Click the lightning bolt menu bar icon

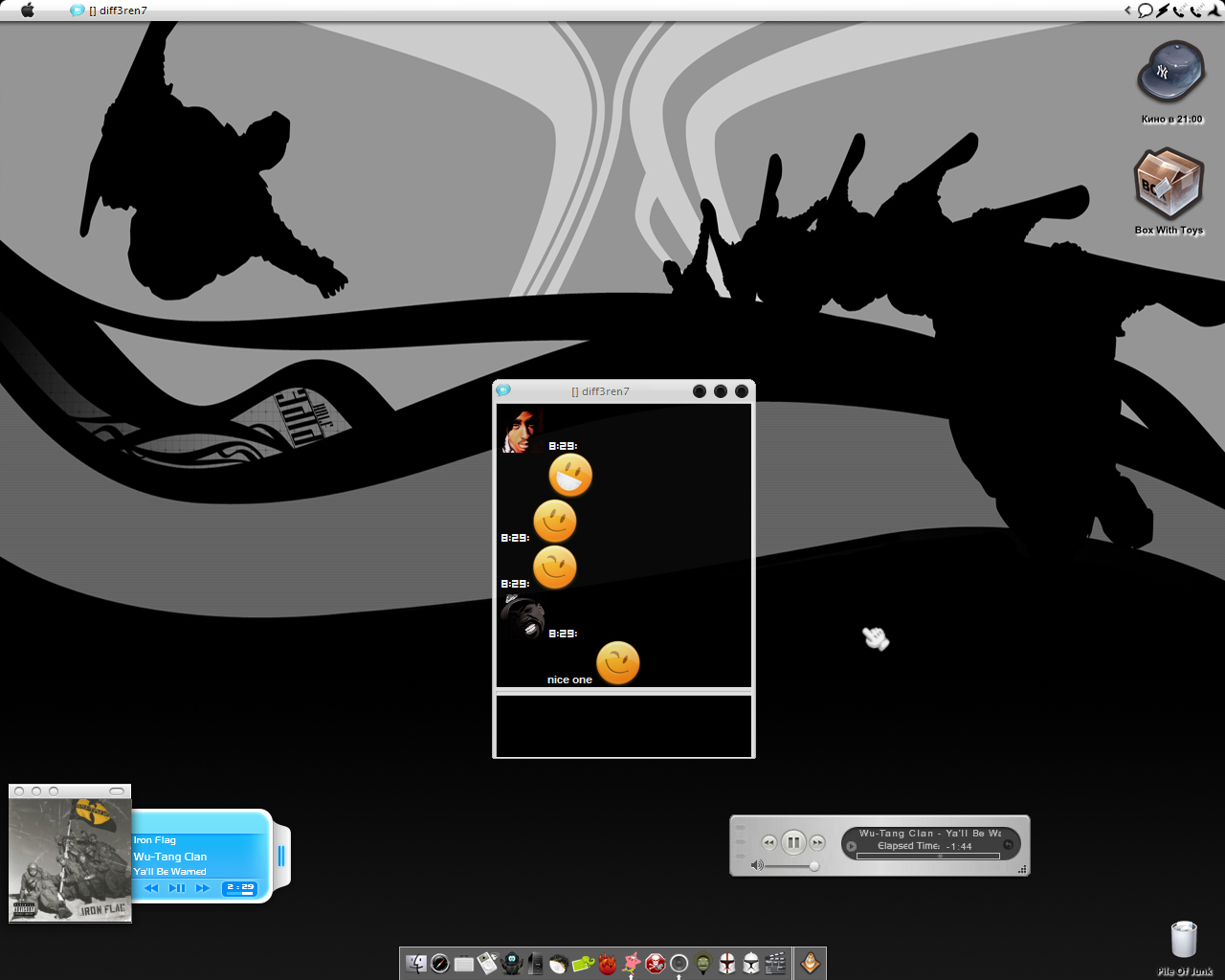point(1163,11)
